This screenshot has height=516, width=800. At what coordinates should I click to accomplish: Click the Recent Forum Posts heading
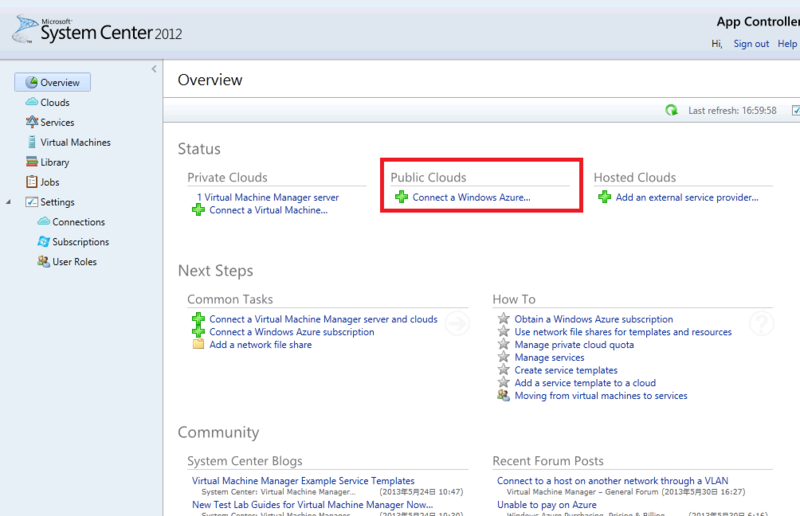click(x=548, y=461)
